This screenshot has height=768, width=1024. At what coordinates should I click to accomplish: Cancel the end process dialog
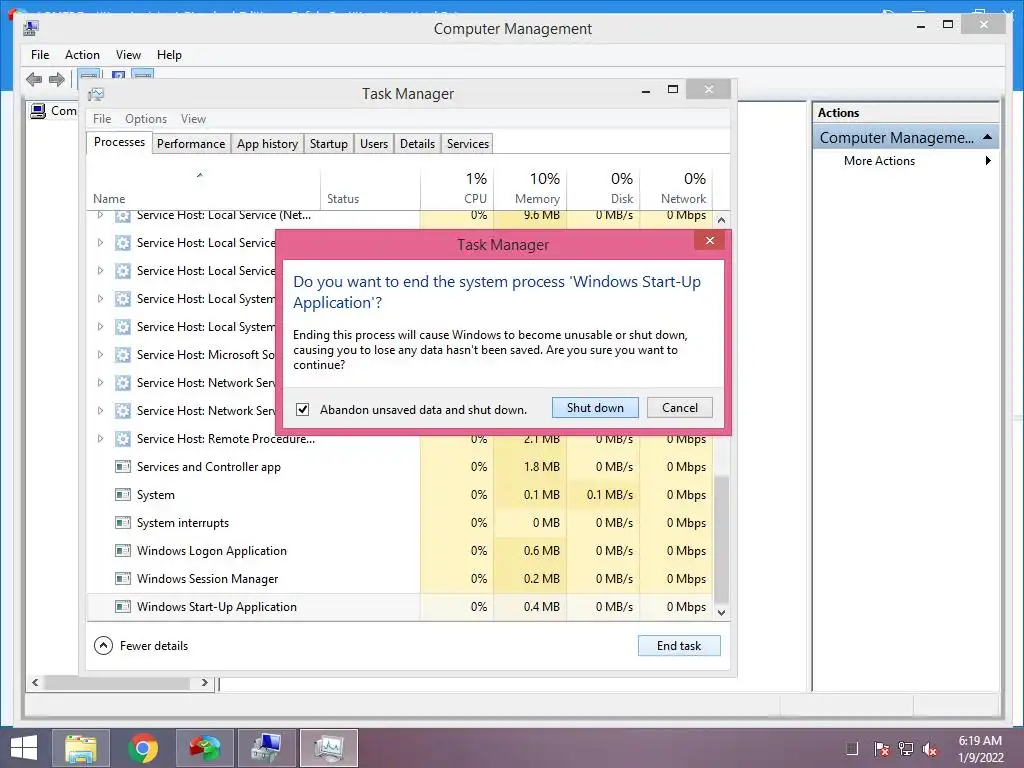pos(679,408)
